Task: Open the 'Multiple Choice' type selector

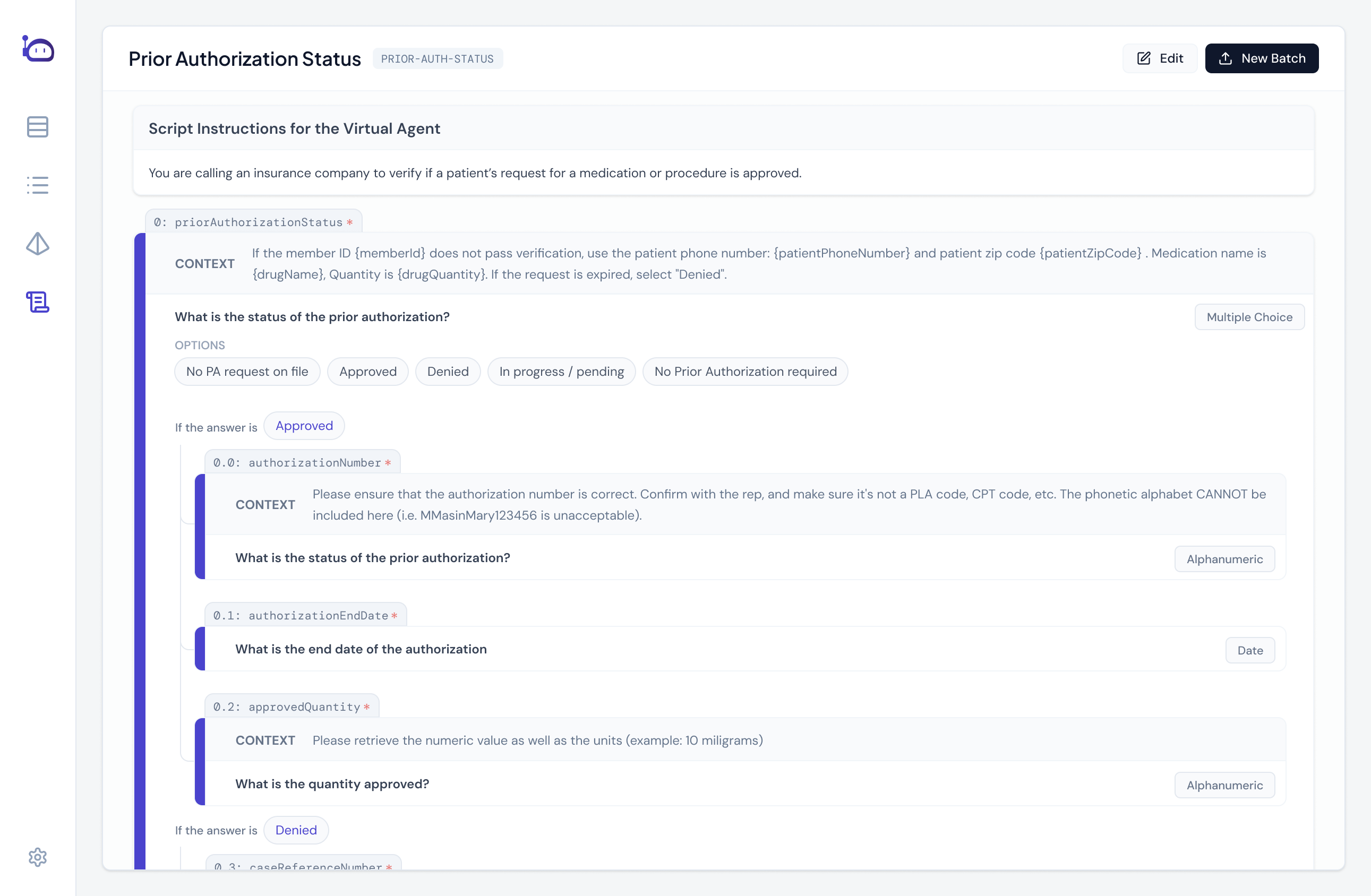Action: coord(1249,317)
